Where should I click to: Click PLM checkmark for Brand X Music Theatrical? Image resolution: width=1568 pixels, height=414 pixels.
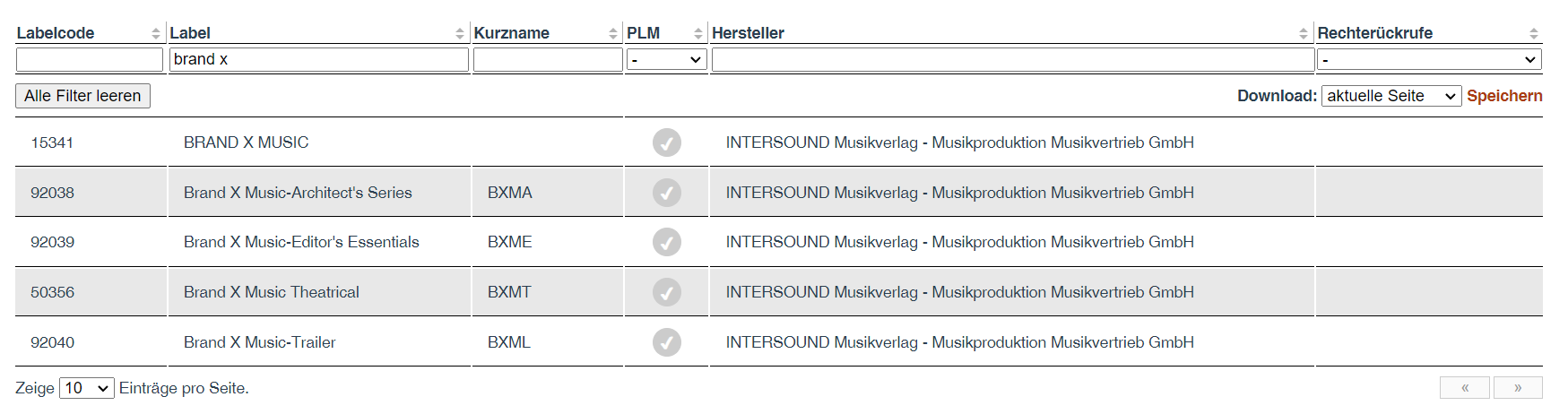point(667,292)
